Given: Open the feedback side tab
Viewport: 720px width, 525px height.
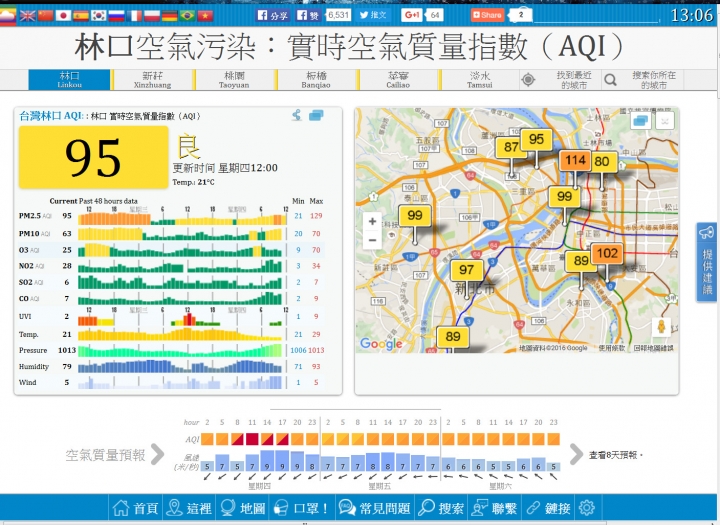Looking at the screenshot, I should tap(707, 262).
